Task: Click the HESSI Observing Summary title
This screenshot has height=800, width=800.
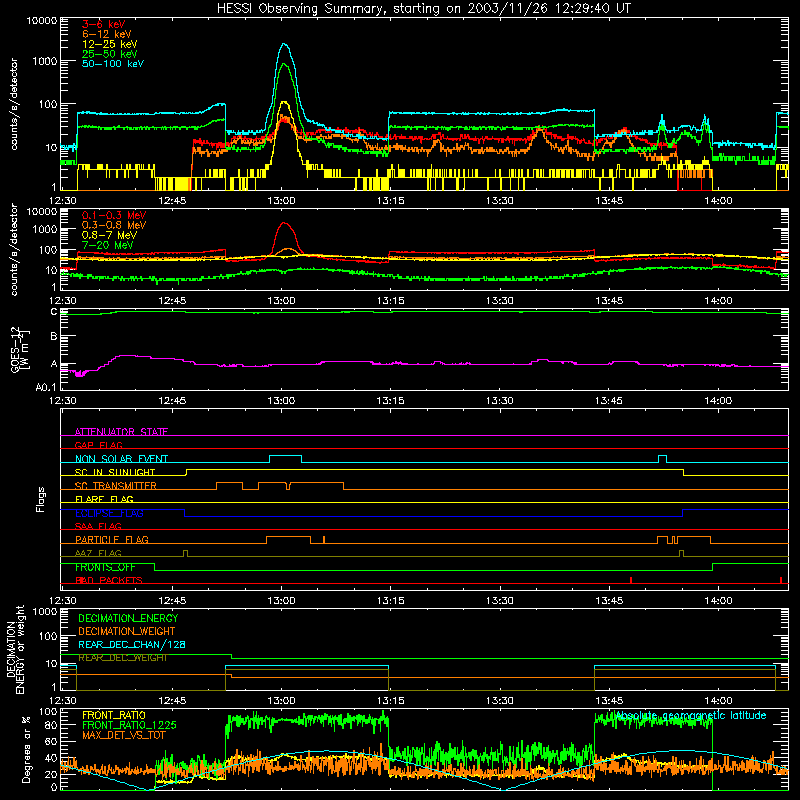Action: point(423,8)
